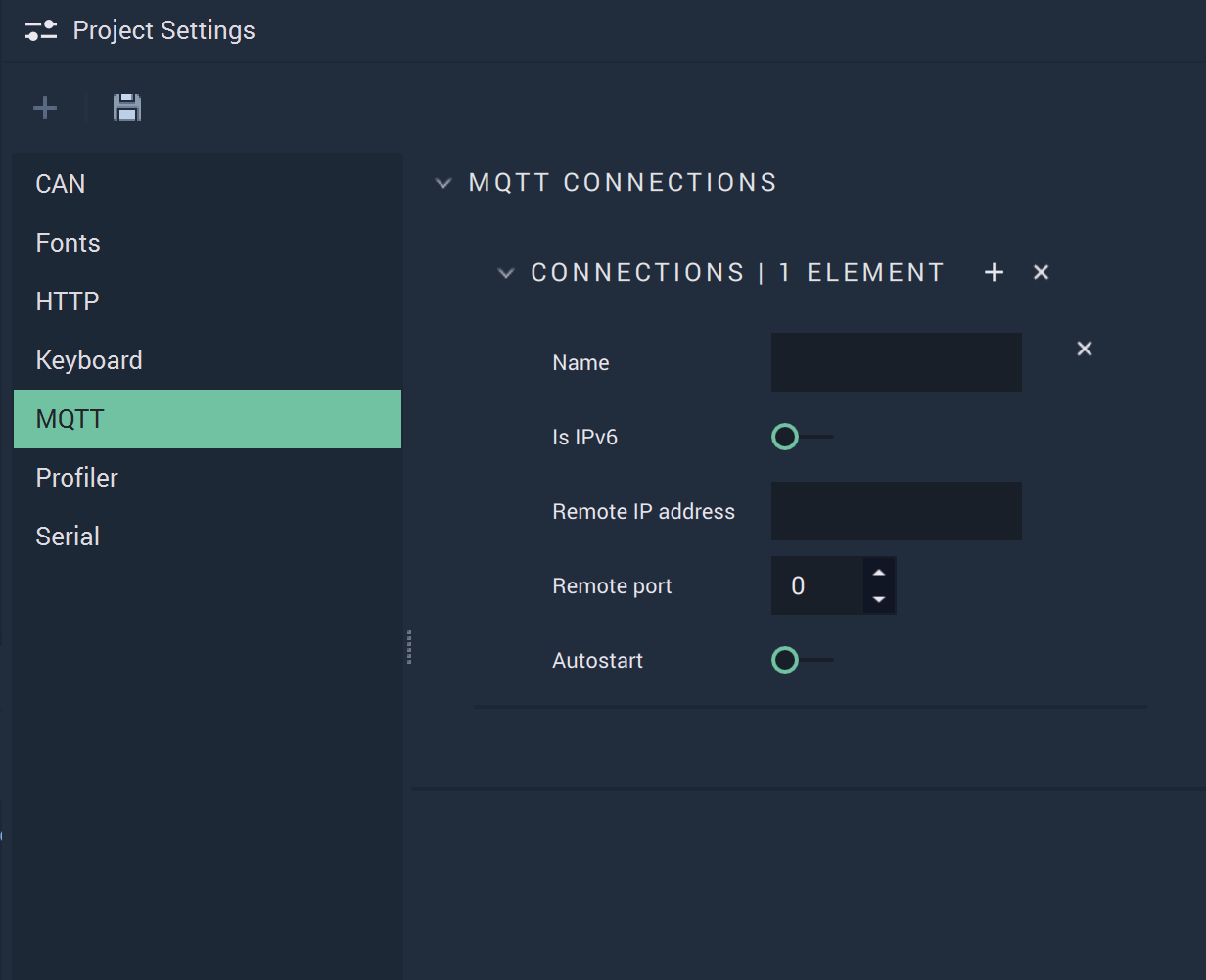Viewport: 1206px width, 980px height.
Task: Toggle the Is IPv6 switch
Action: click(x=802, y=437)
